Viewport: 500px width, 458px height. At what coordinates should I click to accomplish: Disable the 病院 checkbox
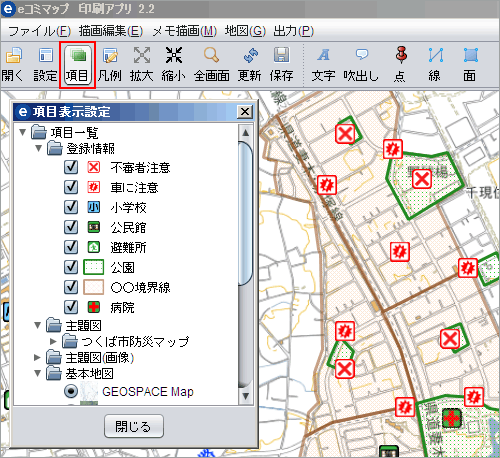pos(71,307)
